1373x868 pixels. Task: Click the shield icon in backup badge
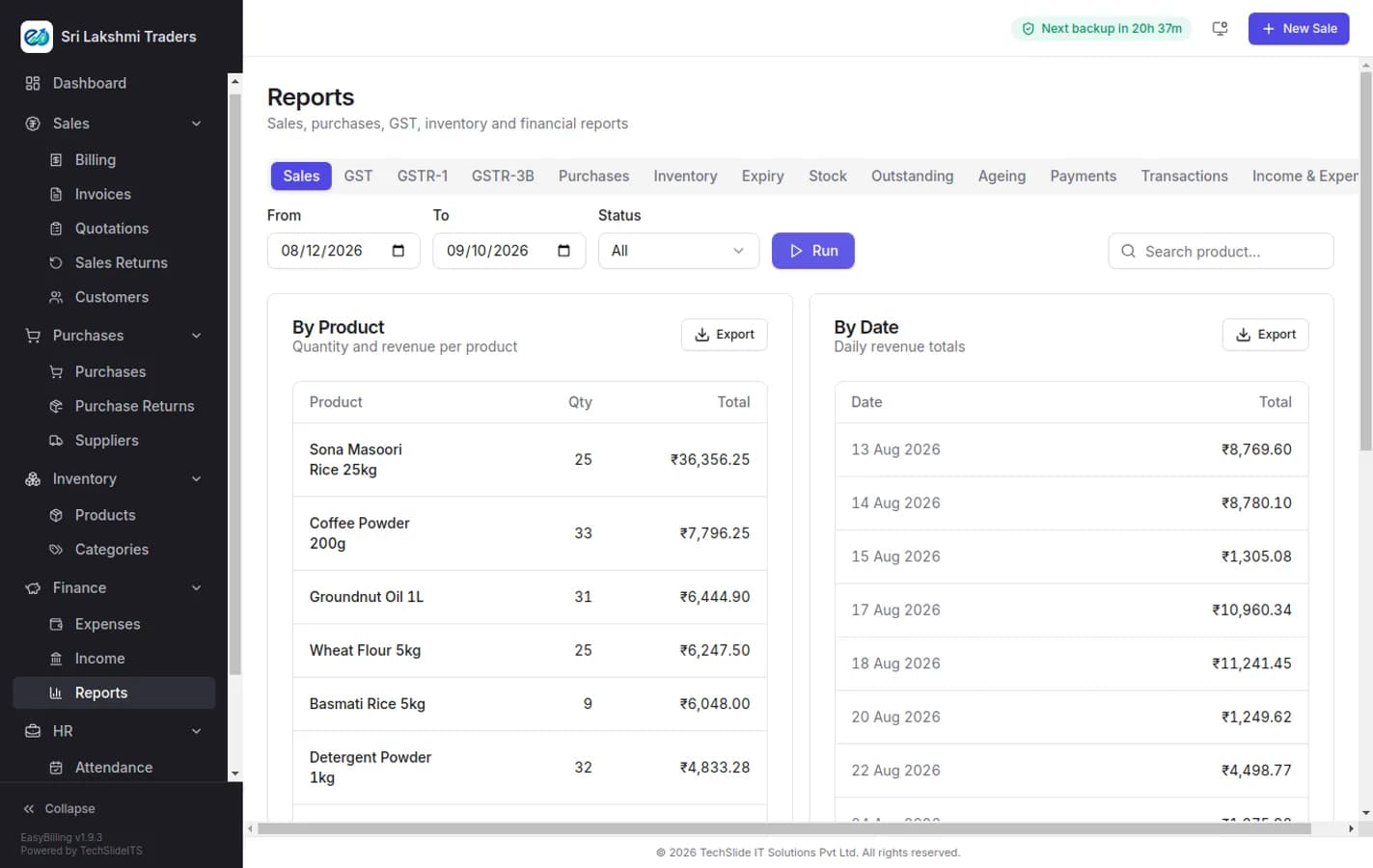tap(1029, 29)
